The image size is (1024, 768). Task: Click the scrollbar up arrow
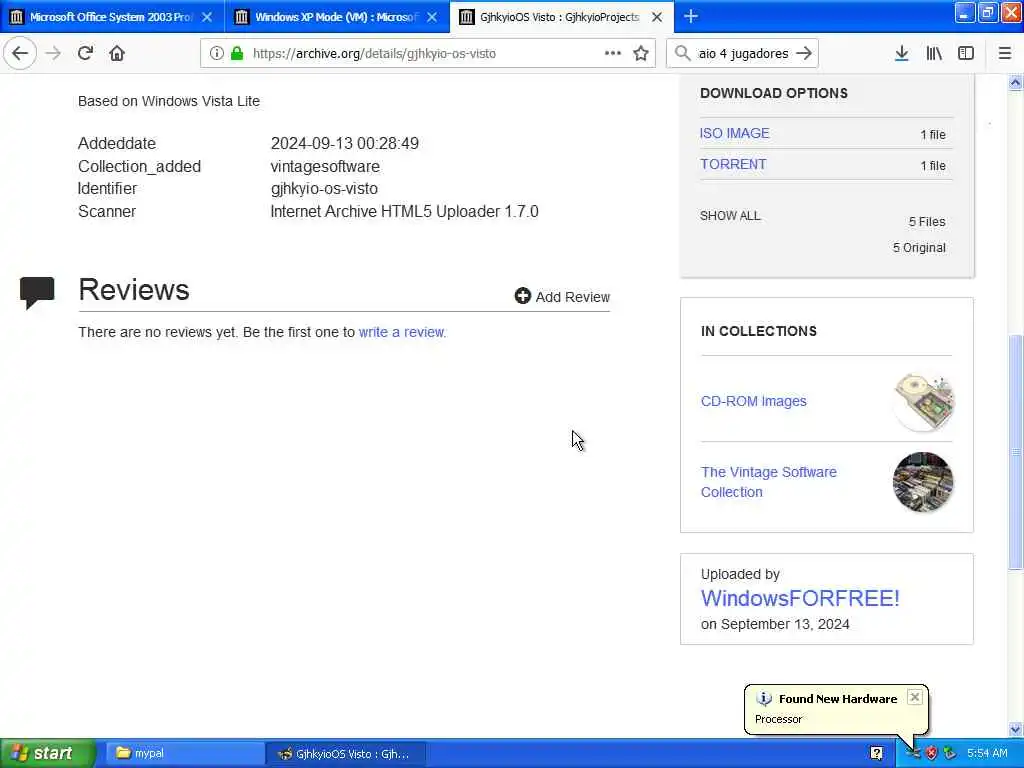1015,82
